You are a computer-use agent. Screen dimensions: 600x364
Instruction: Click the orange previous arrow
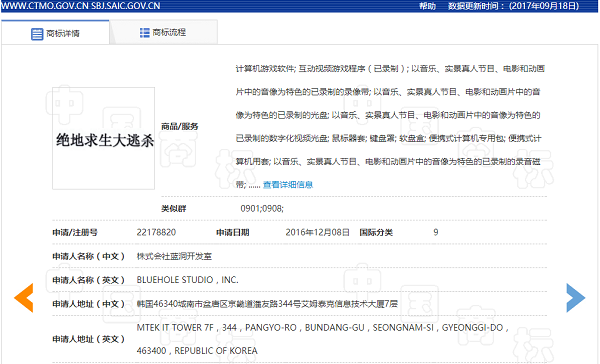click(24, 298)
